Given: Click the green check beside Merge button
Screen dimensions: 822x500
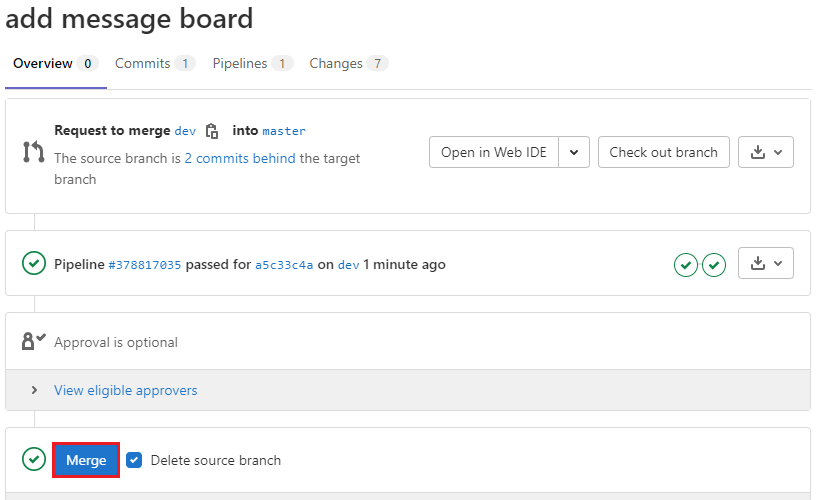Looking at the screenshot, I should click(x=34, y=460).
